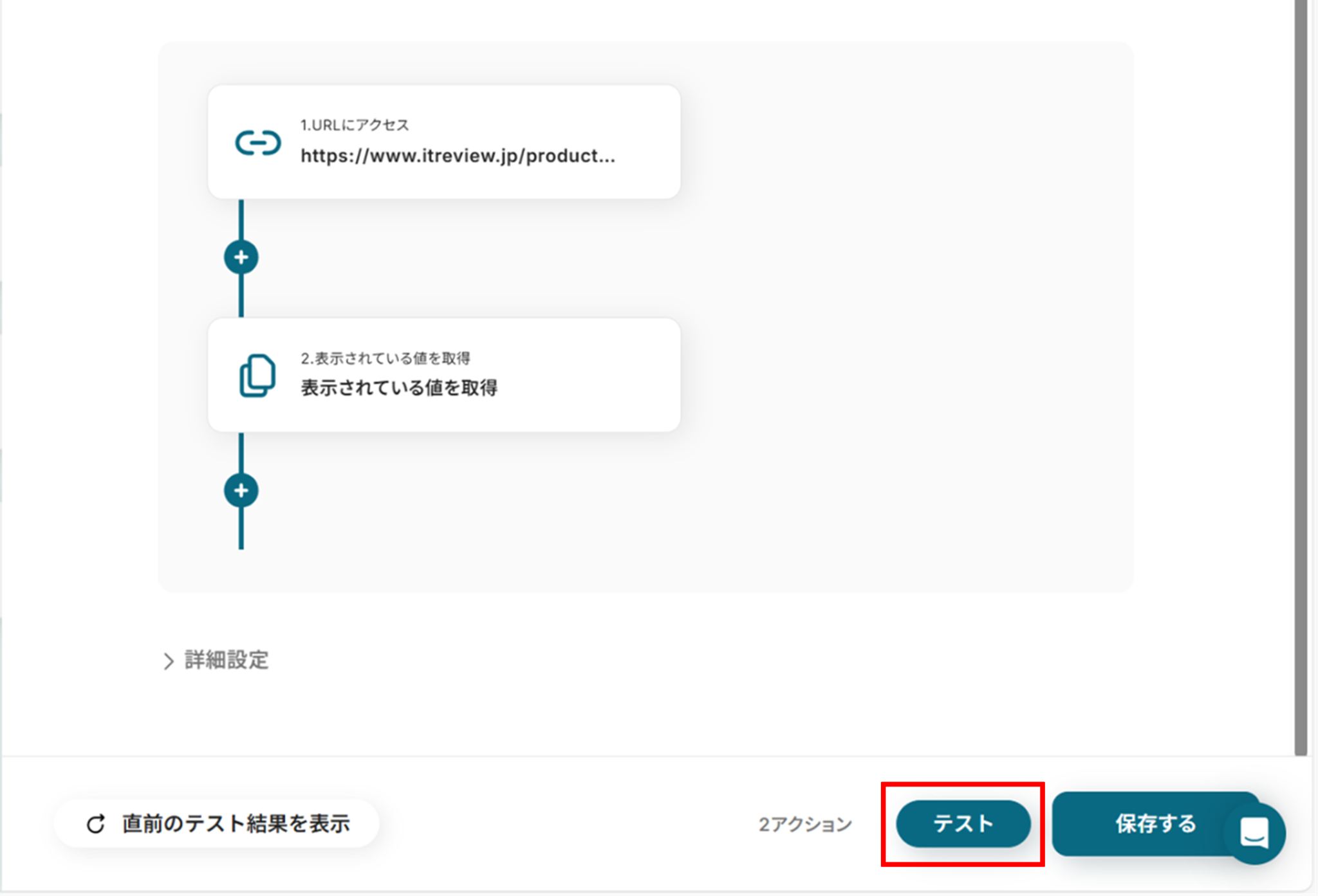This screenshot has width=1318, height=896.
Task: Click the copy icon in step 2
Action: tap(257, 376)
